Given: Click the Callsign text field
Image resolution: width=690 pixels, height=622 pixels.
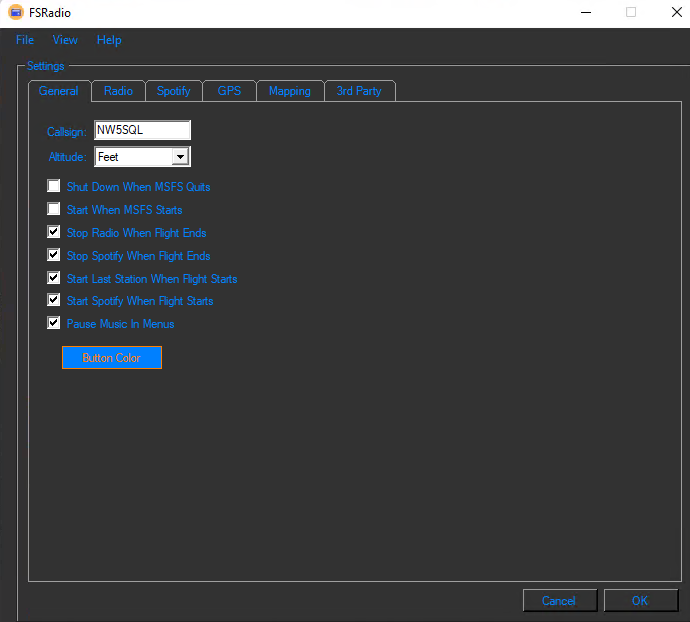Looking at the screenshot, I should [141, 130].
